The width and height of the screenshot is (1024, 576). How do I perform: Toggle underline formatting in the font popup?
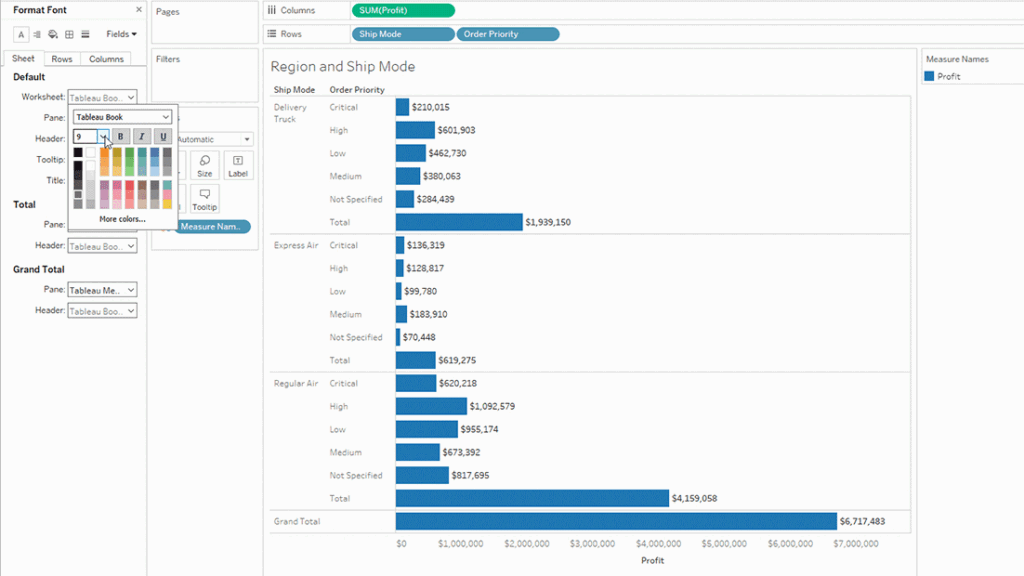162,137
